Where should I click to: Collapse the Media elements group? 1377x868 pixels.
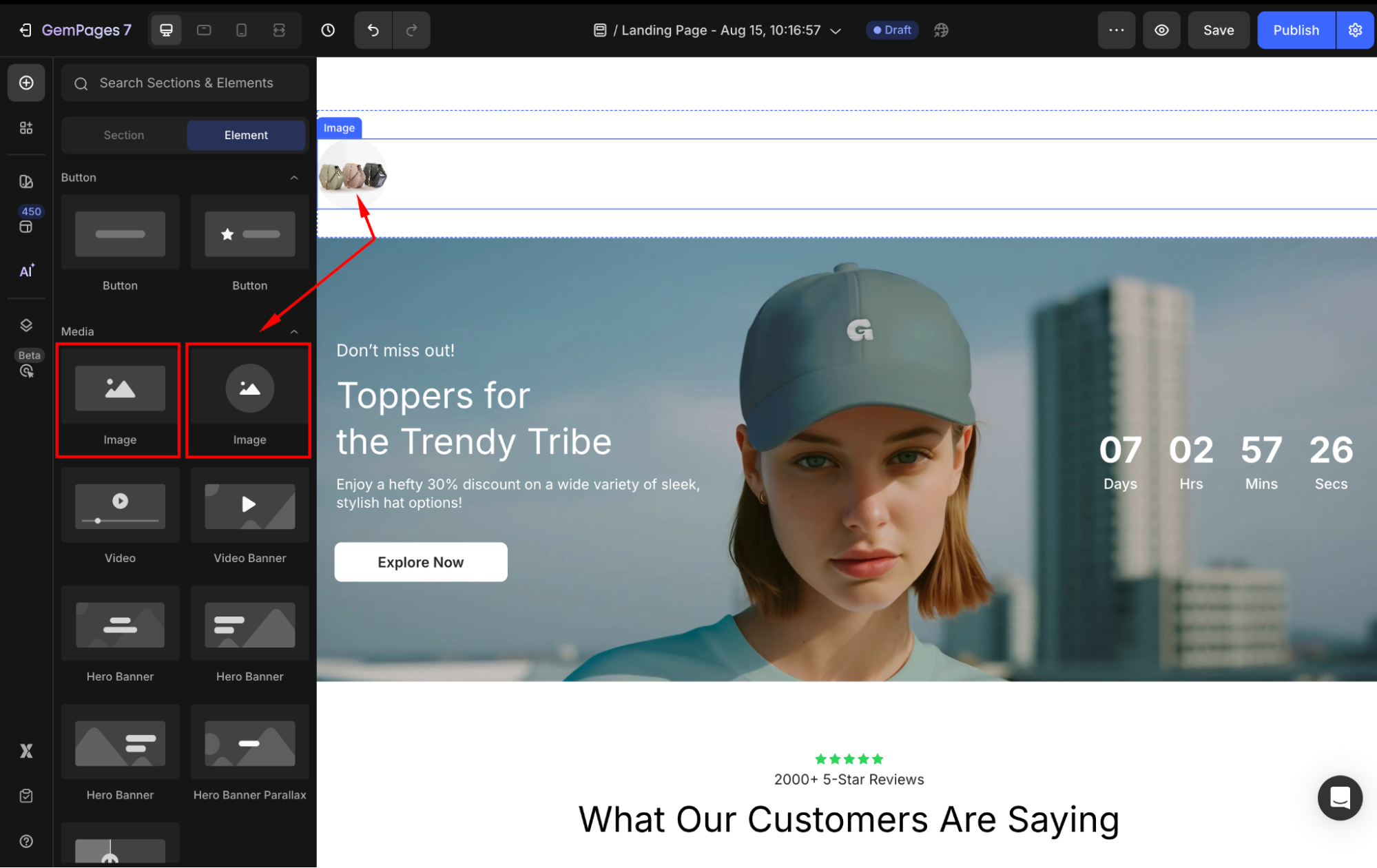(294, 332)
